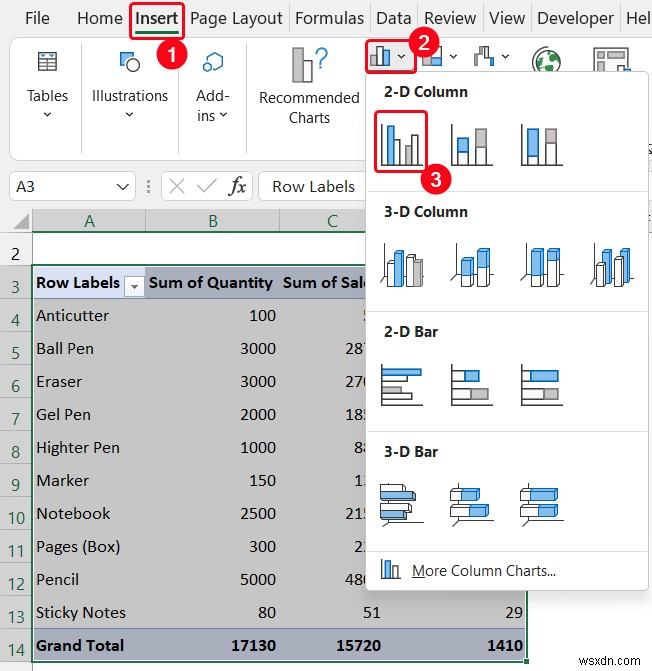The image size is (652, 671).
Task: Confirm formula entry with checkmark icon
Action: pyautogui.click(x=207, y=187)
